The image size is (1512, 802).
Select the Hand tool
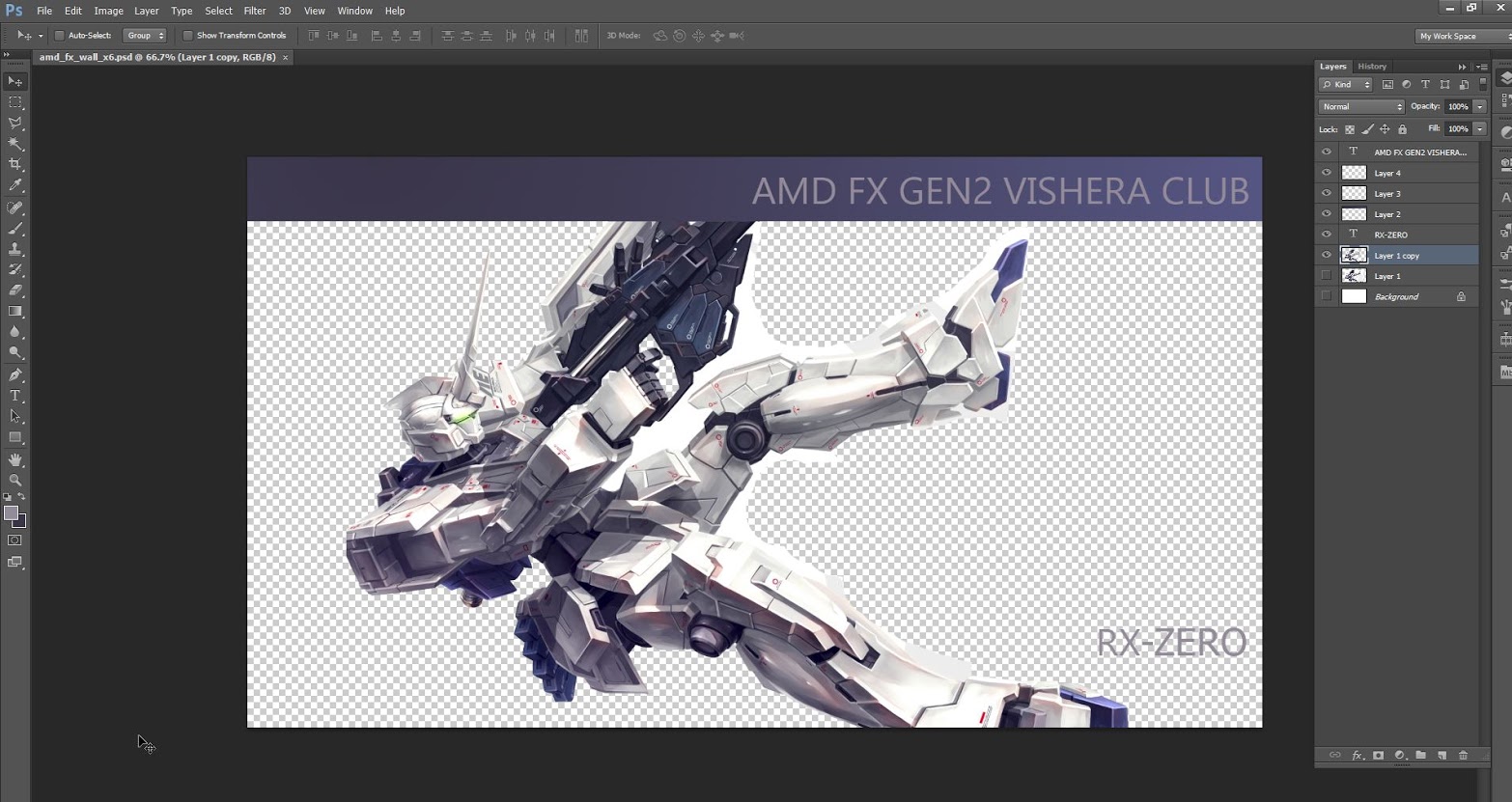pyautogui.click(x=15, y=459)
